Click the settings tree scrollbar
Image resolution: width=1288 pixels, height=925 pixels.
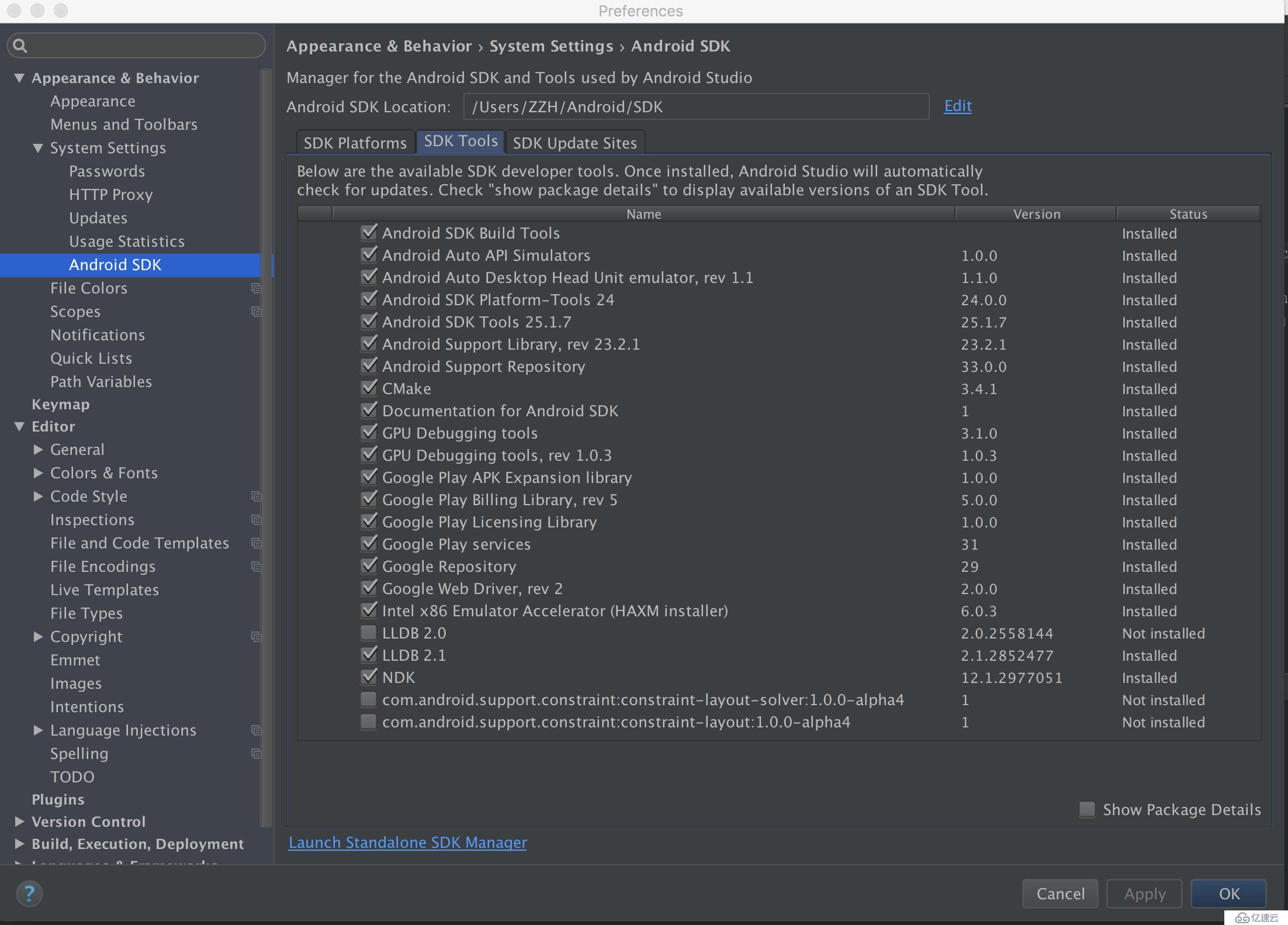[266, 447]
